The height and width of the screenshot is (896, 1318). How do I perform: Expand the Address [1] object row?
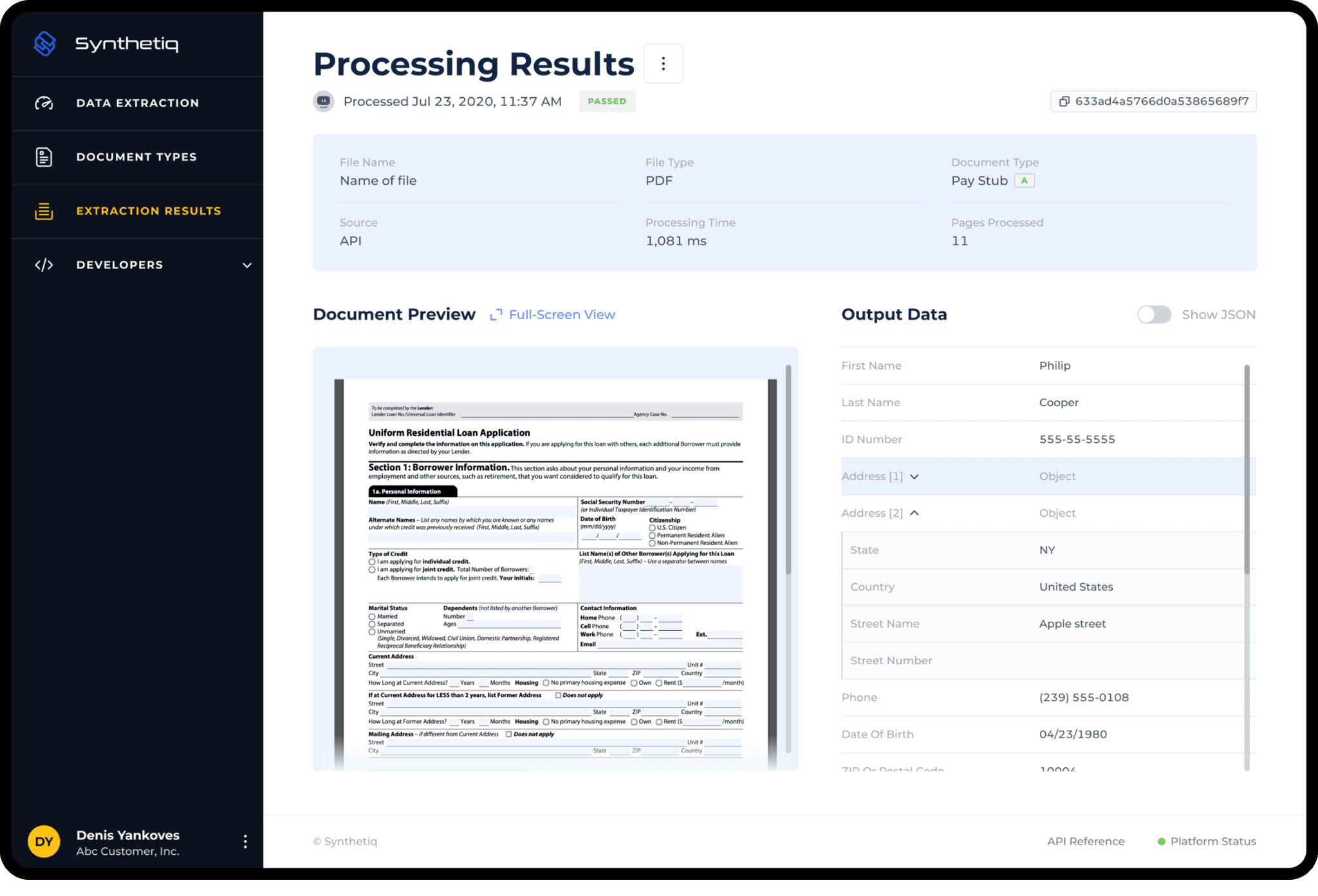(914, 477)
